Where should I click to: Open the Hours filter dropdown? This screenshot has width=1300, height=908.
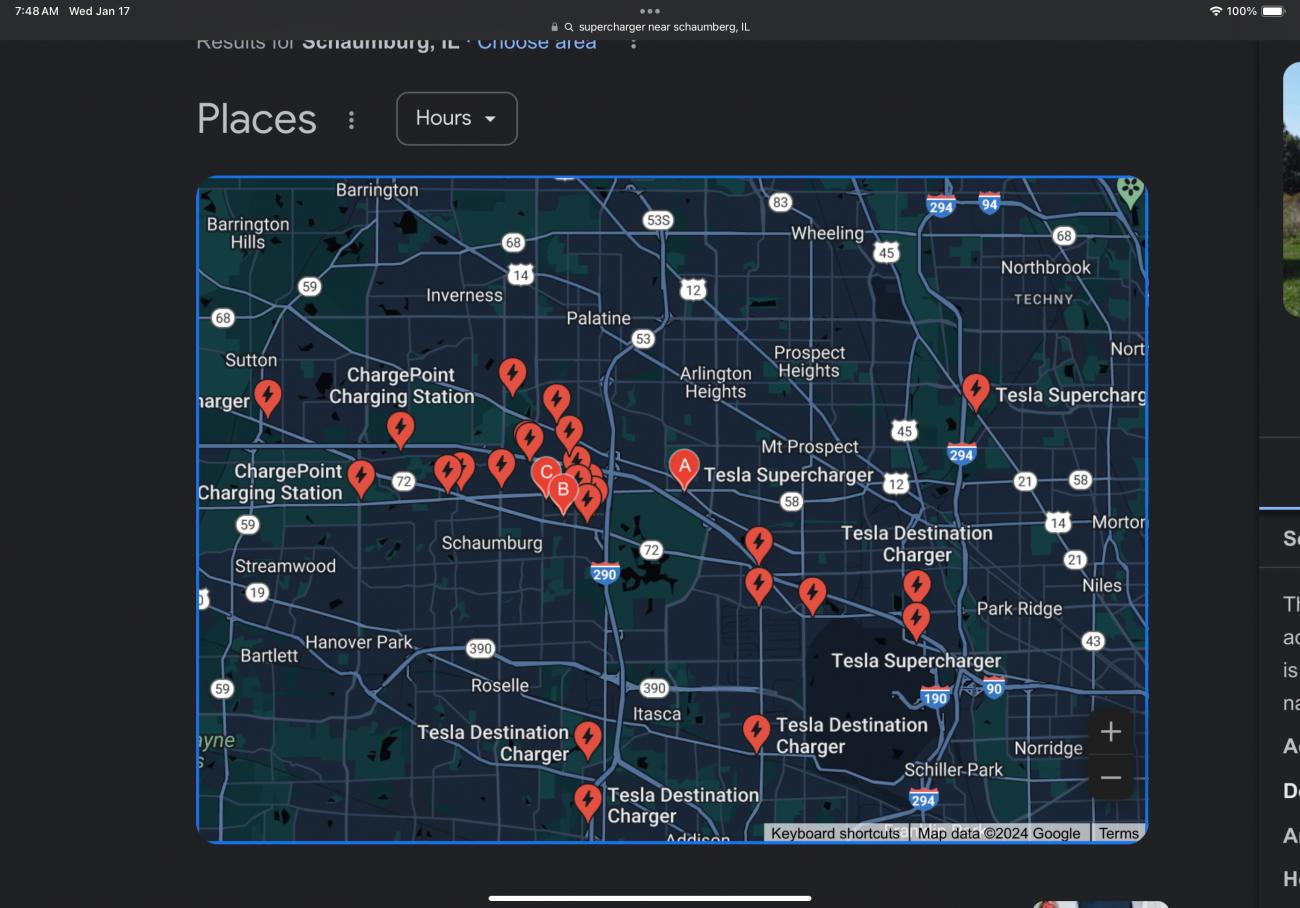pos(457,118)
